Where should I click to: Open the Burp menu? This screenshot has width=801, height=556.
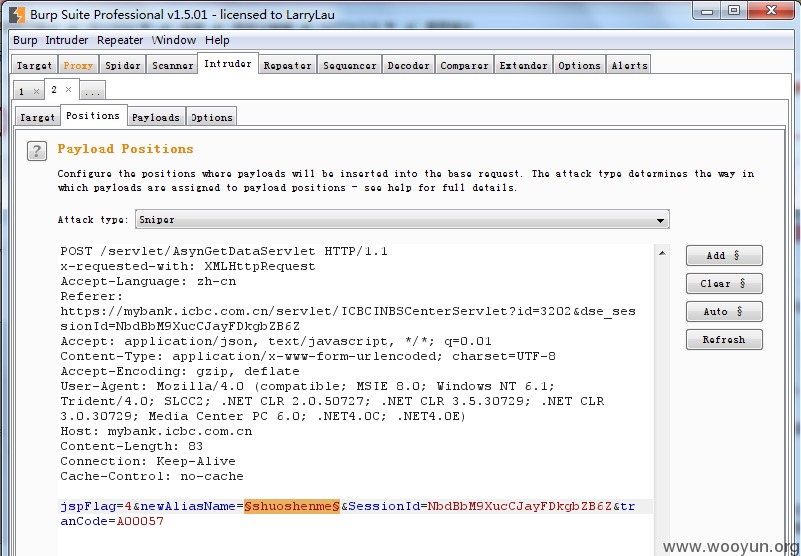click(x=25, y=40)
